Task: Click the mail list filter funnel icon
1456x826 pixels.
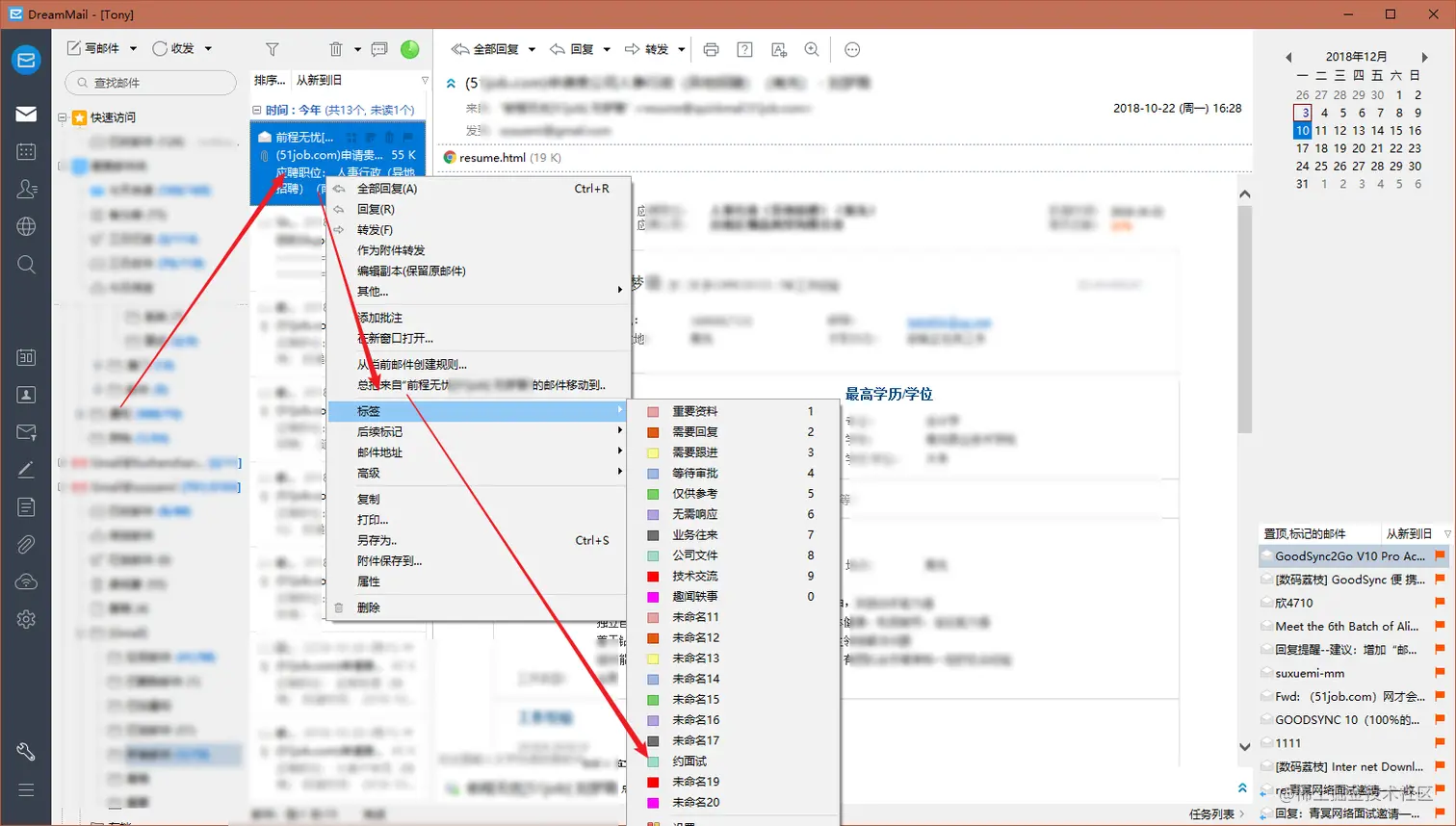Action: tap(273, 49)
